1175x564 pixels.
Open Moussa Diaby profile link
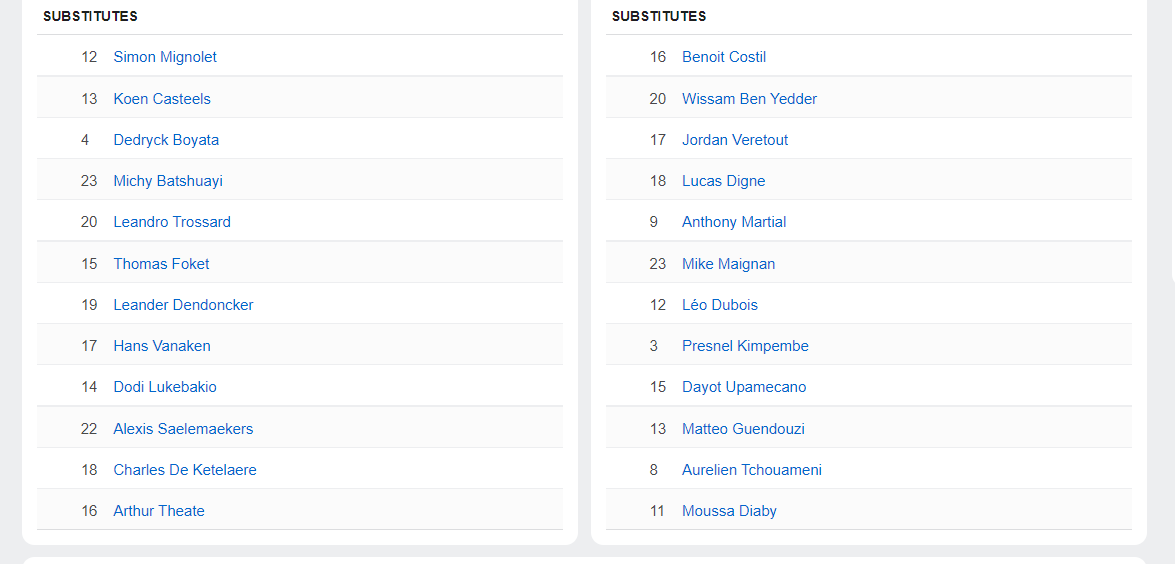[729, 511]
